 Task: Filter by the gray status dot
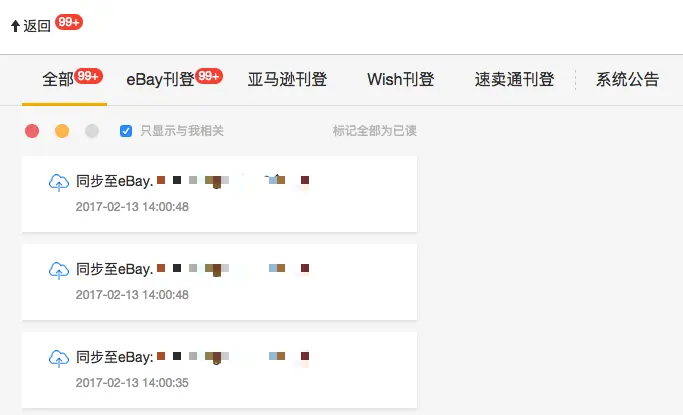point(92,131)
